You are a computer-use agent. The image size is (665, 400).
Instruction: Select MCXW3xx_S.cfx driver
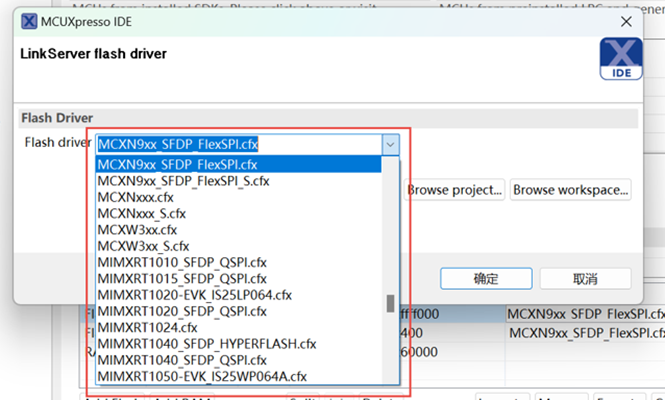(238, 246)
